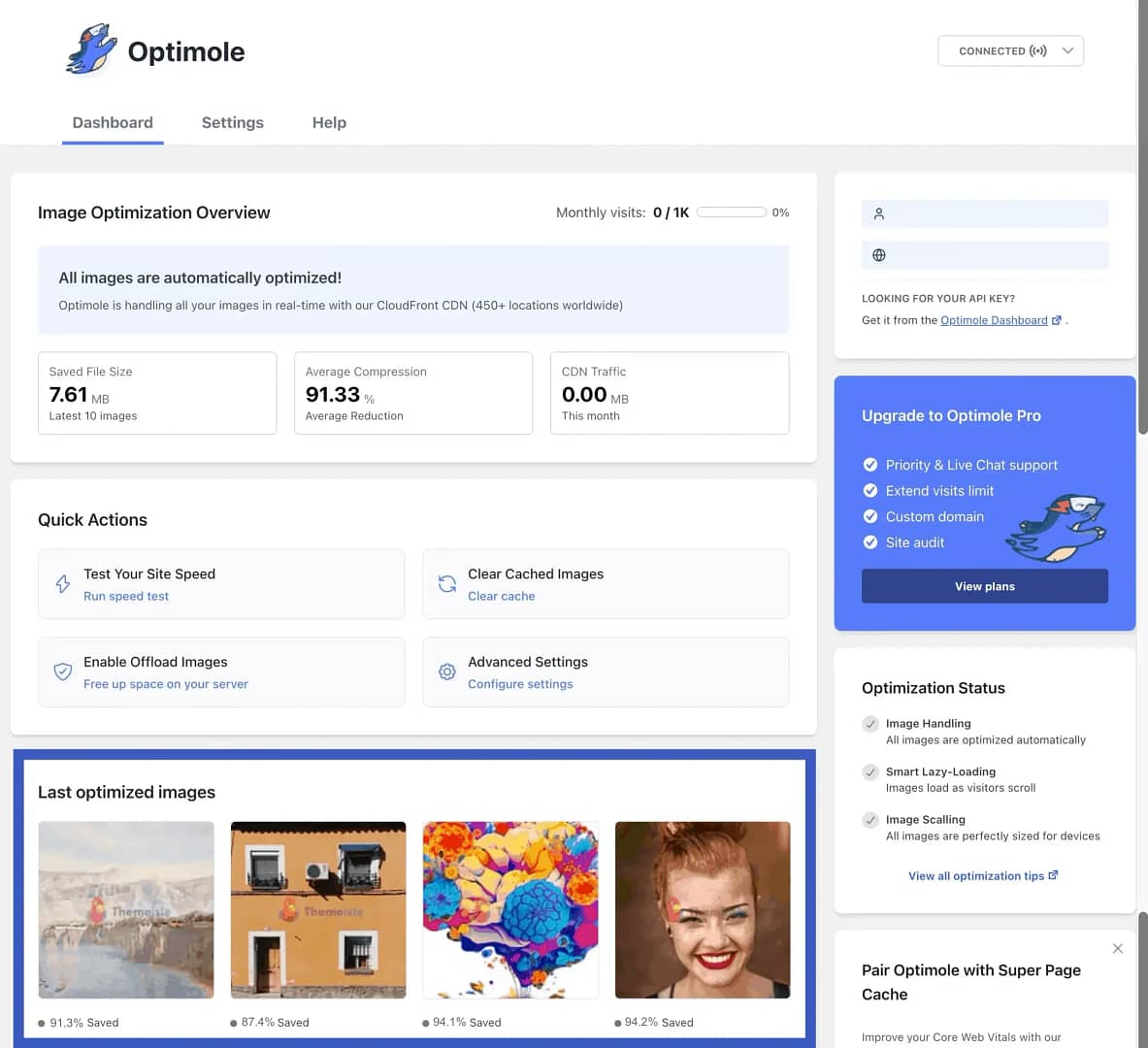Open the Connected status dropdown
This screenshot has height=1048, width=1148.
click(1010, 50)
